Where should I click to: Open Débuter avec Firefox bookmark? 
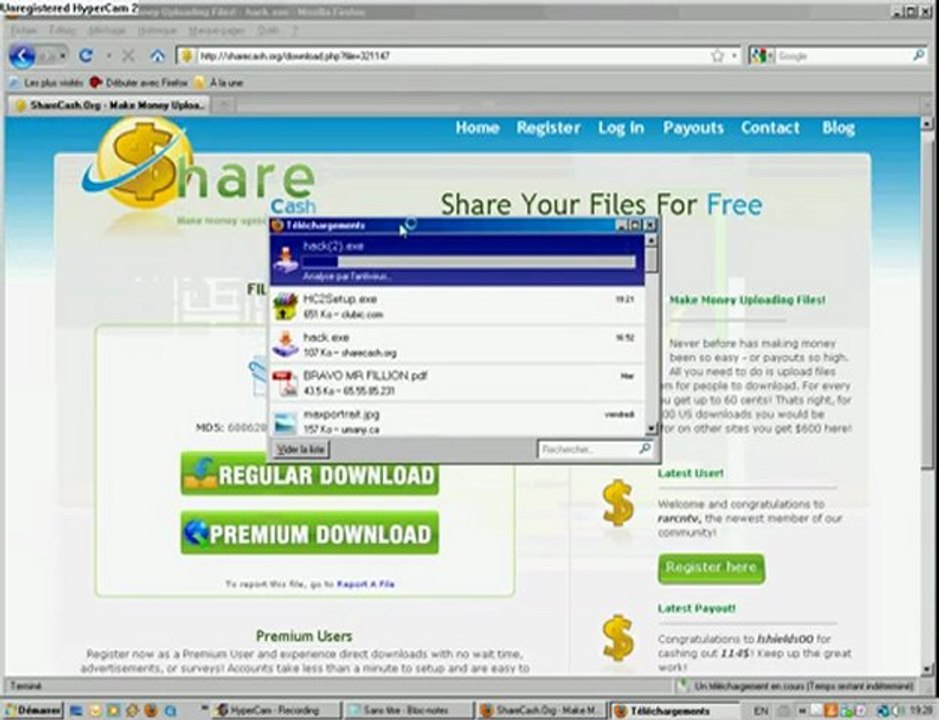pyautogui.click(x=139, y=82)
